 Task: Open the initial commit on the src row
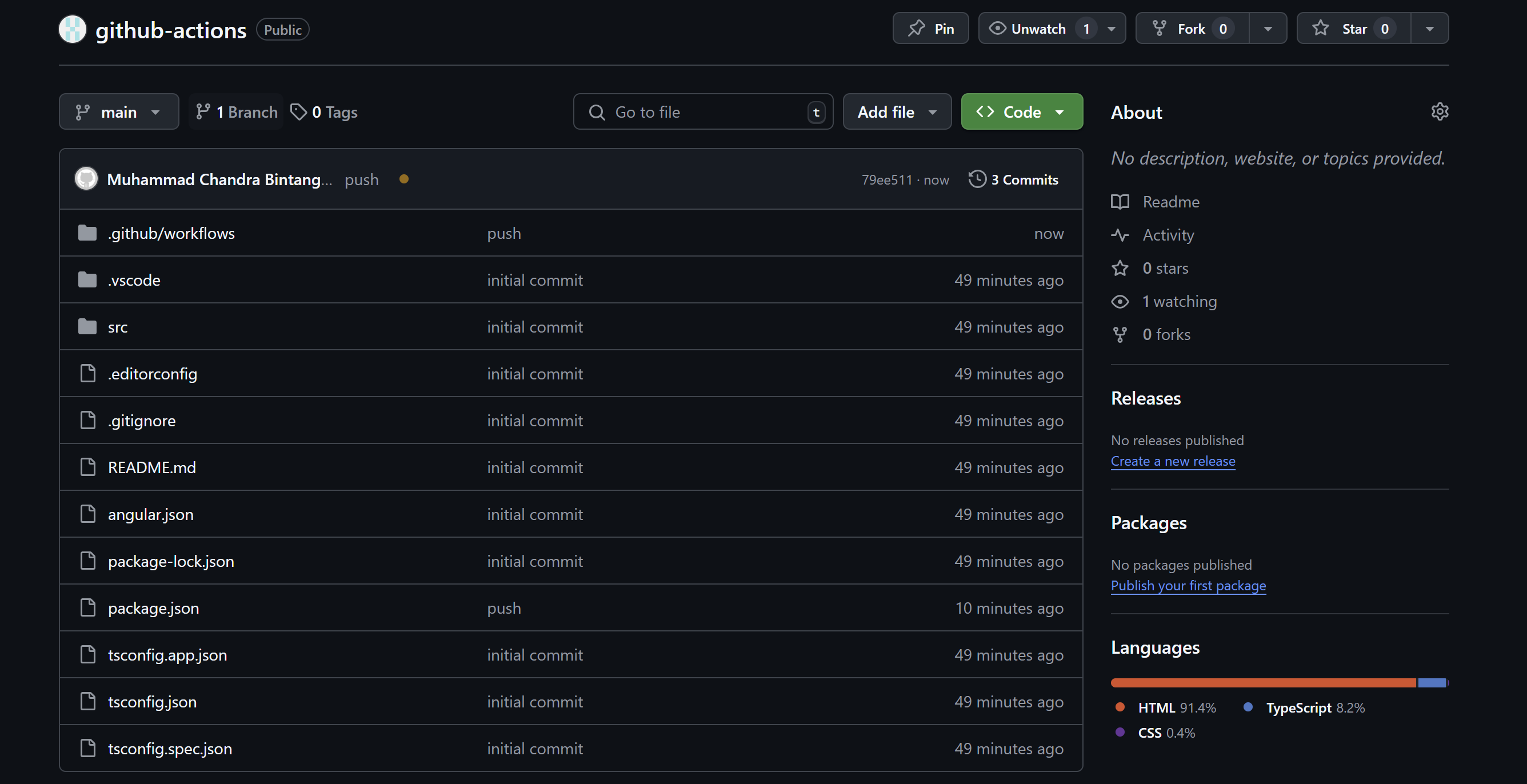point(535,327)
